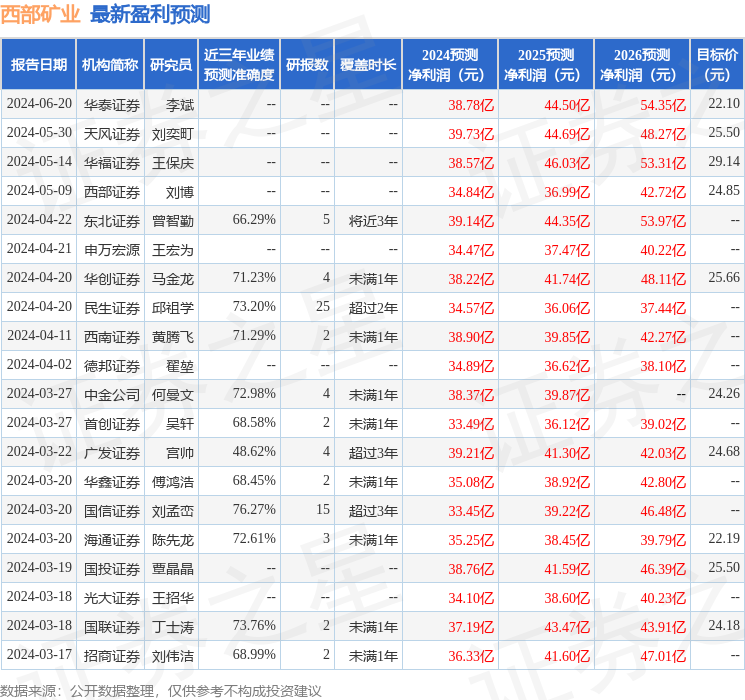745x700 pixels.
Task: Click analyst name 黄腾飞
Action: tap(172, 336)
